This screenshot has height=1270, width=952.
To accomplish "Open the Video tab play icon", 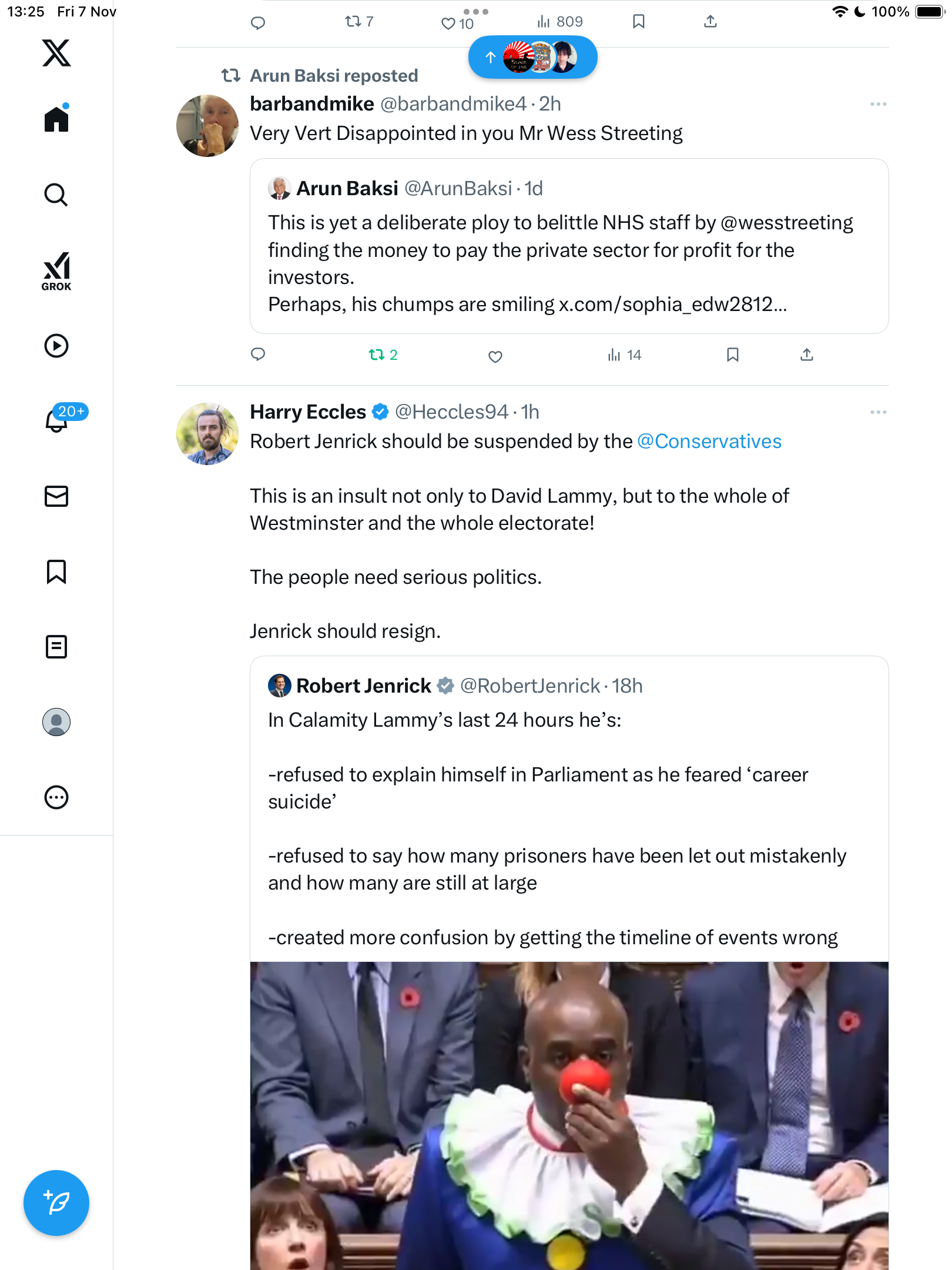I will coord(56,346).
